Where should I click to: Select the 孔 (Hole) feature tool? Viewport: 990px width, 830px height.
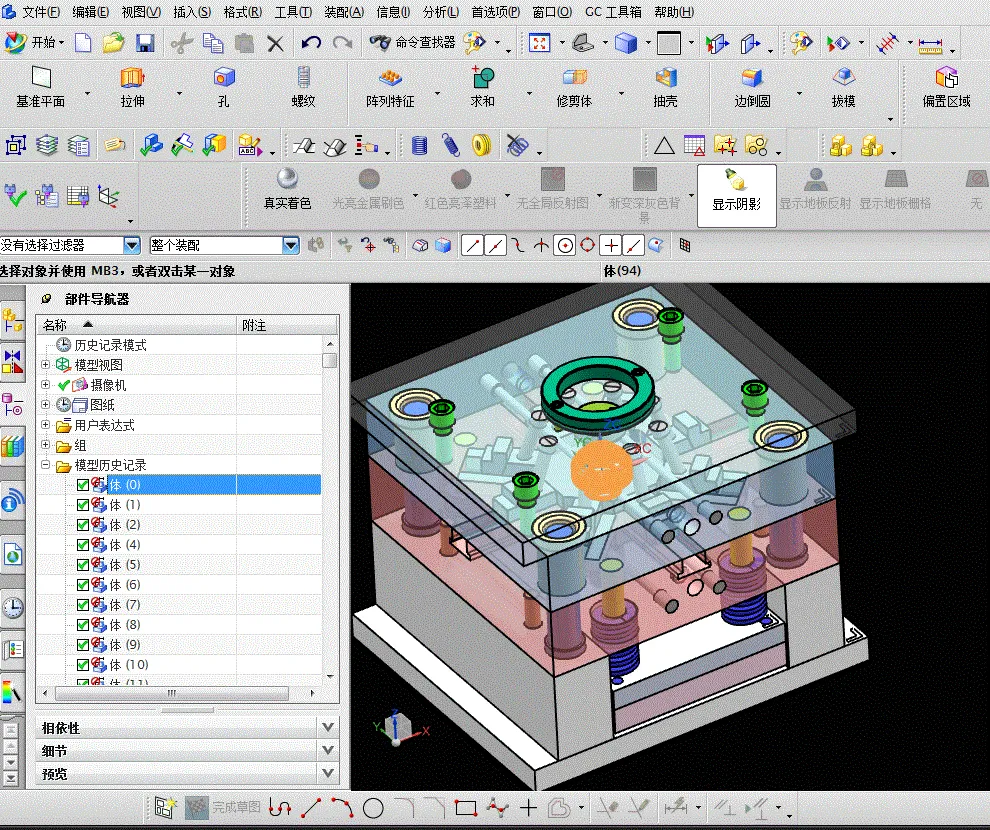click(x=223, y=79)
